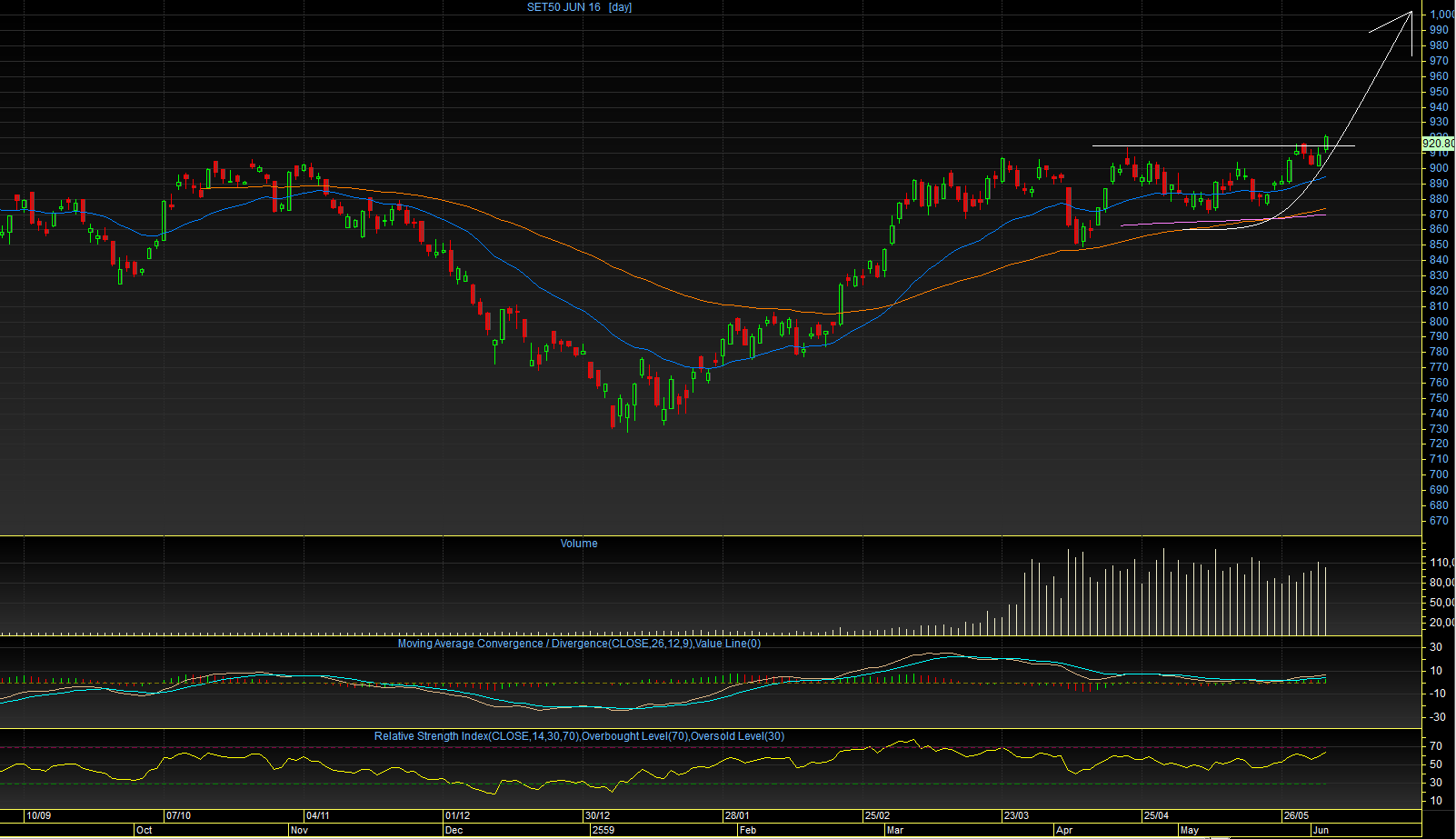Screen dimensions: 1456x839
Task: Click the 30/12 date label
Action: (597, 815)
